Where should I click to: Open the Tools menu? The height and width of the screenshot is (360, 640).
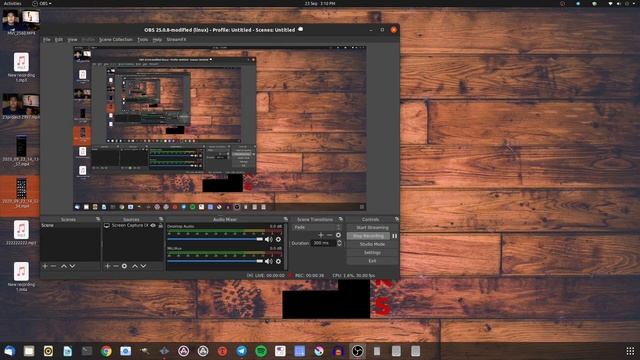(142, 40)
